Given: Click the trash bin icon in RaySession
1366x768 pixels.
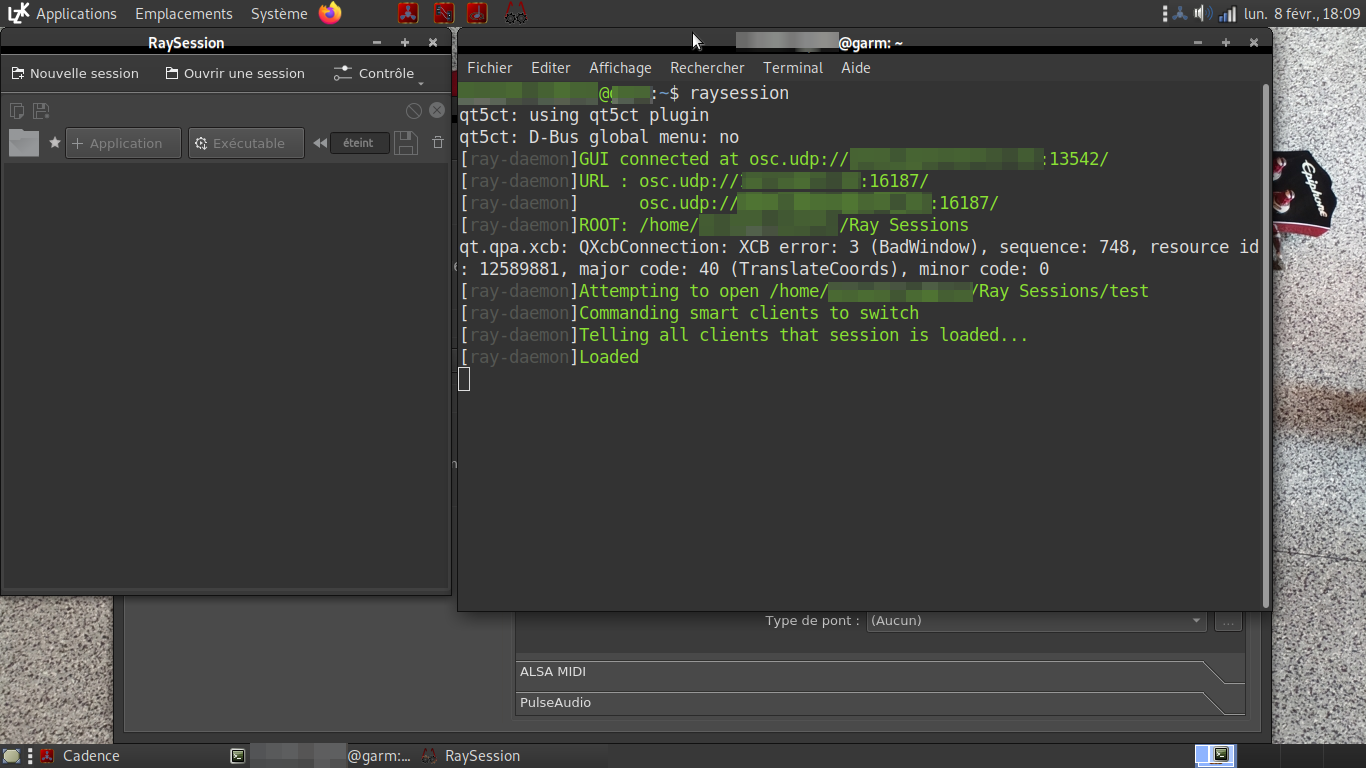Looking at the screenshot, I should 437,143.
